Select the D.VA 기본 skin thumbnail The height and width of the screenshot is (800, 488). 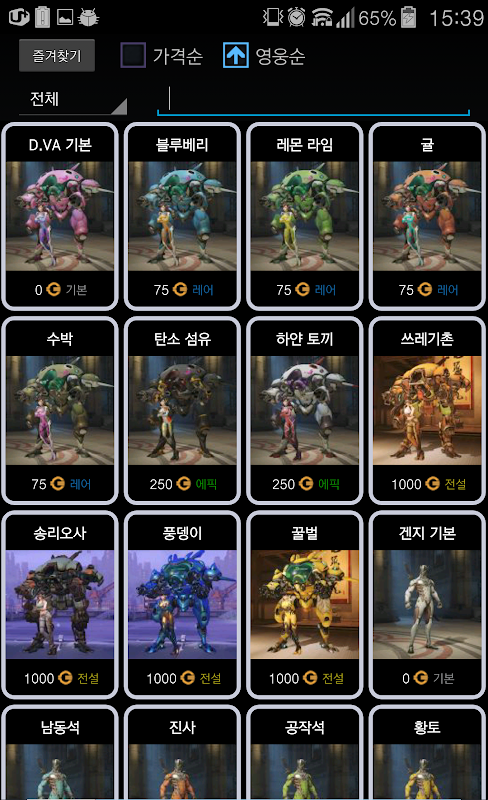pyautogui.click(x=60, y=216)
